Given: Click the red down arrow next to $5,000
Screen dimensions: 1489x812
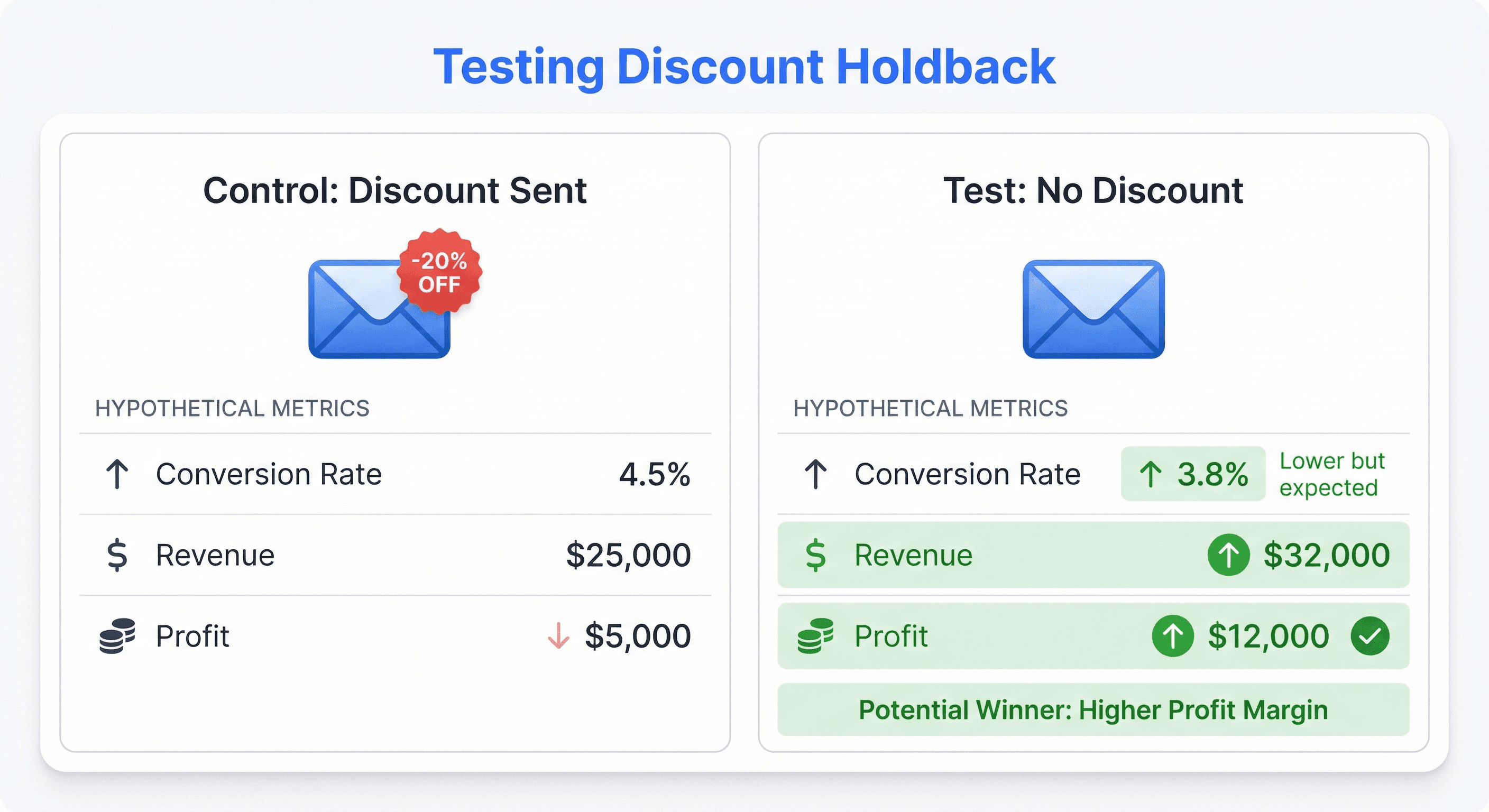Looking at the screenshot, I should (558, 636).
